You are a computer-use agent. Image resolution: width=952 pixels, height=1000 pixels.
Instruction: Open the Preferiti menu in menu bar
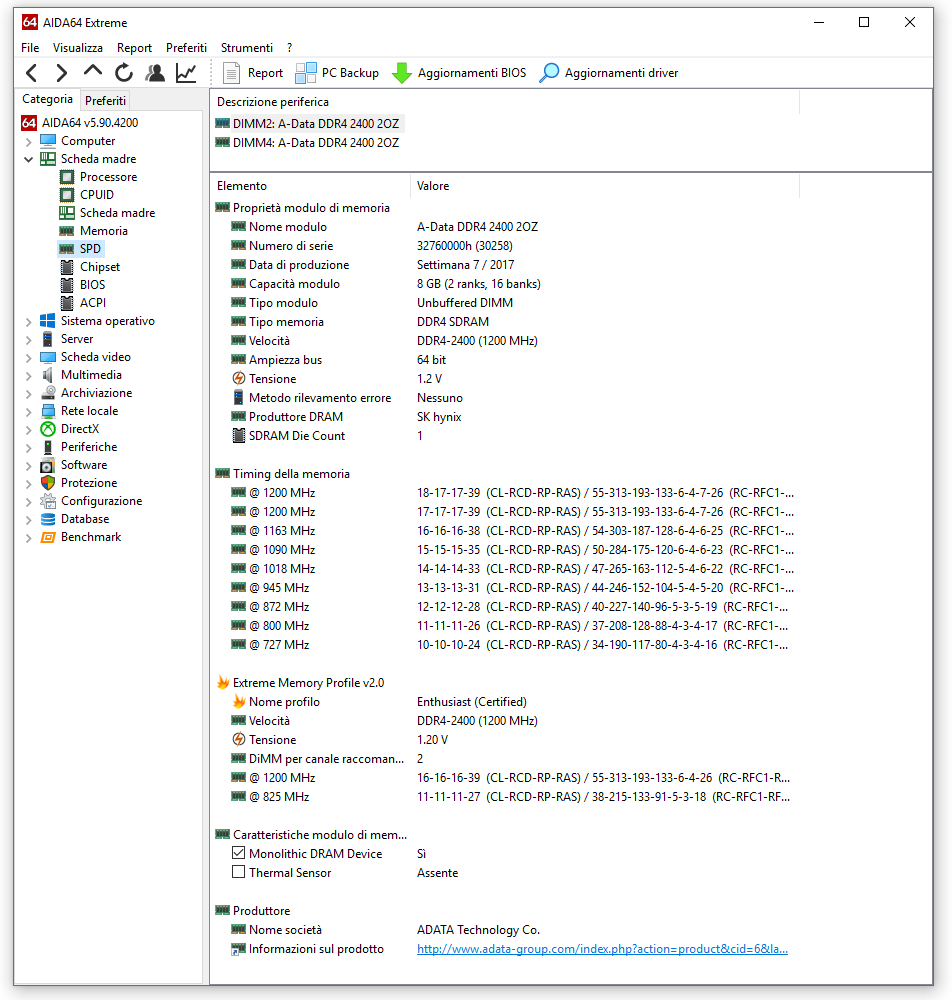186,48
